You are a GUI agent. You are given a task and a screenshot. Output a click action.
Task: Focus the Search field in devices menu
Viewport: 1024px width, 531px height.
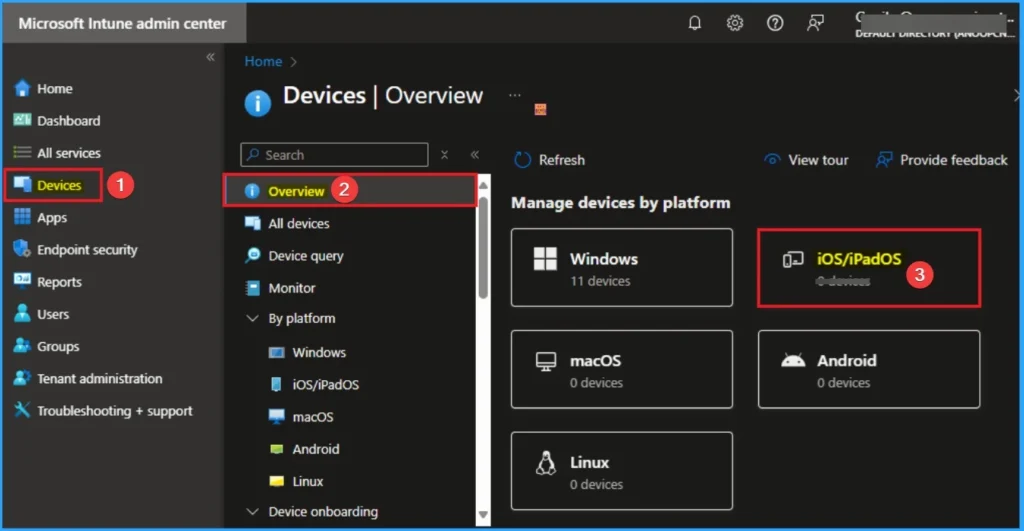point(334,155)
